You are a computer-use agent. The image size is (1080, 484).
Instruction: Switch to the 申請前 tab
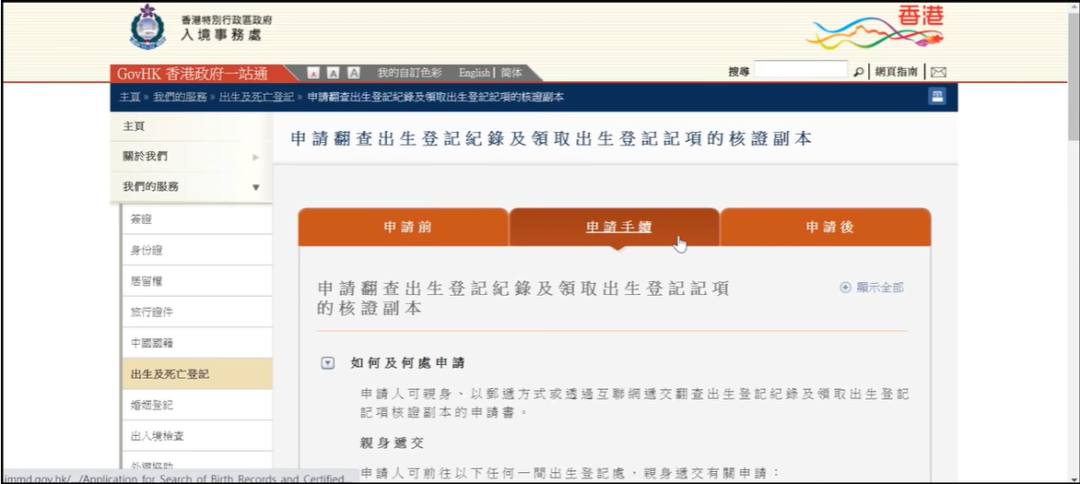pyautogui.click(x=408, y=227)
